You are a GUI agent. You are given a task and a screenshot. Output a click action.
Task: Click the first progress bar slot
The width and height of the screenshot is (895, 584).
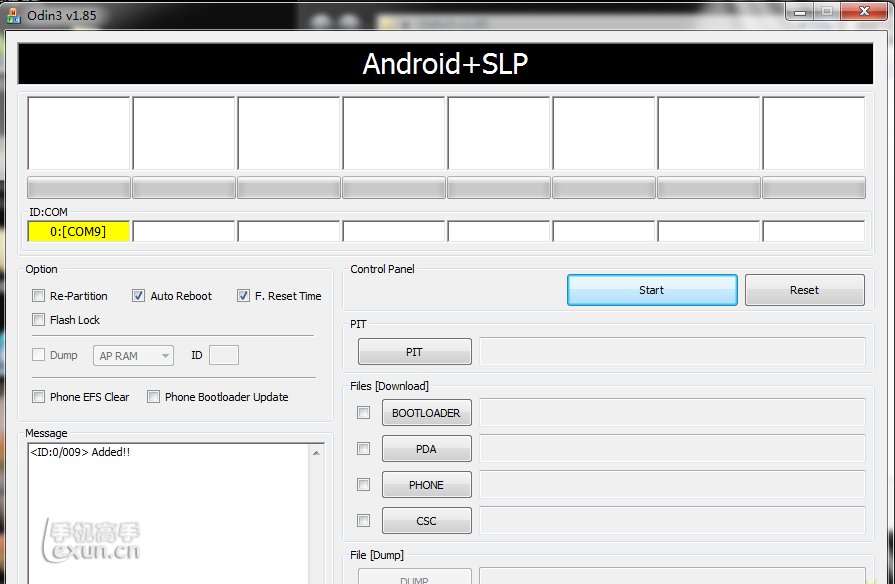coord(79,188)
